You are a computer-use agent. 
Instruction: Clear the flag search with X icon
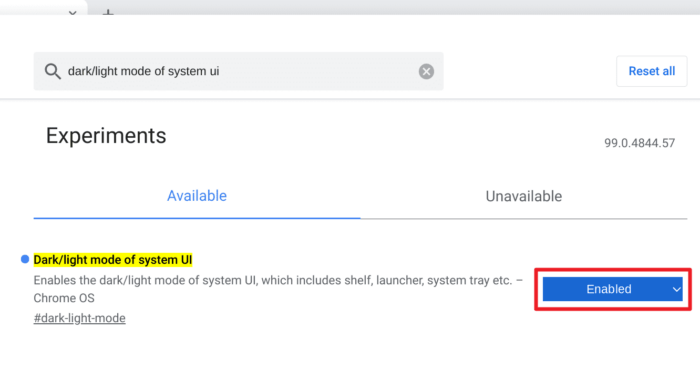click(x=426, y=71)
